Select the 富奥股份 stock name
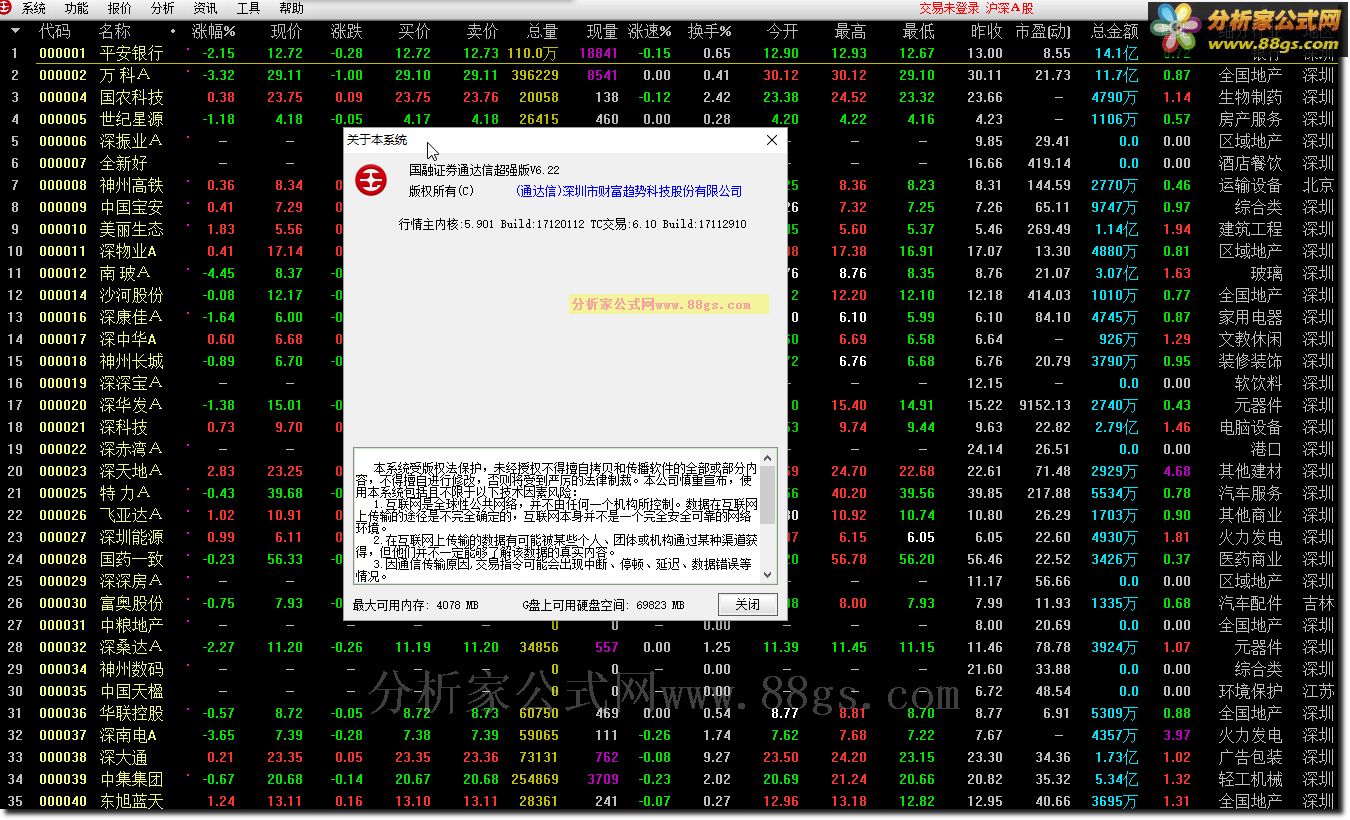This screenshot has height=820, width=1350. pyautogui.click(x=131, y=603)
